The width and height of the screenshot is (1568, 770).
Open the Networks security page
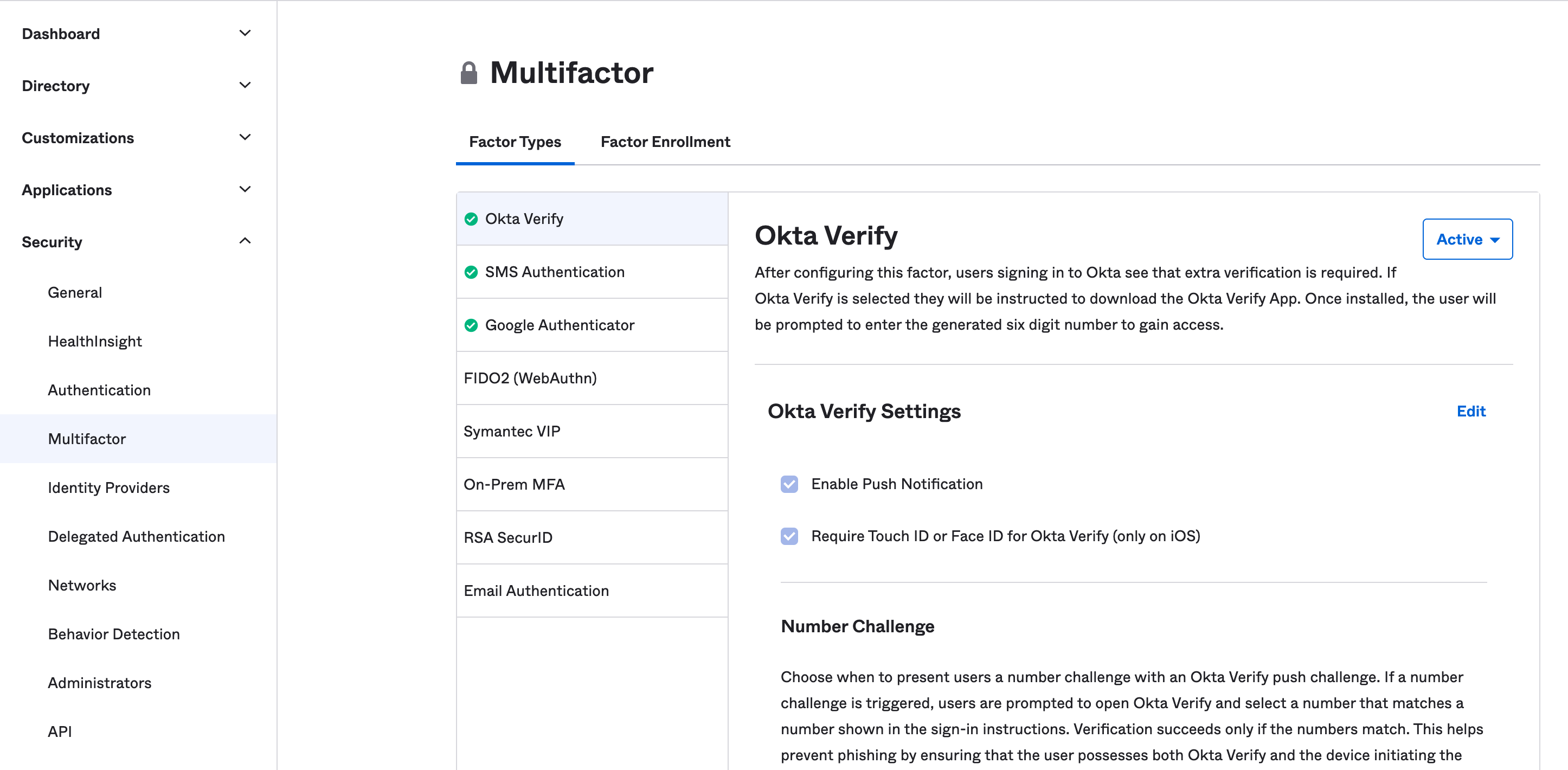click(x=81, y=585)
